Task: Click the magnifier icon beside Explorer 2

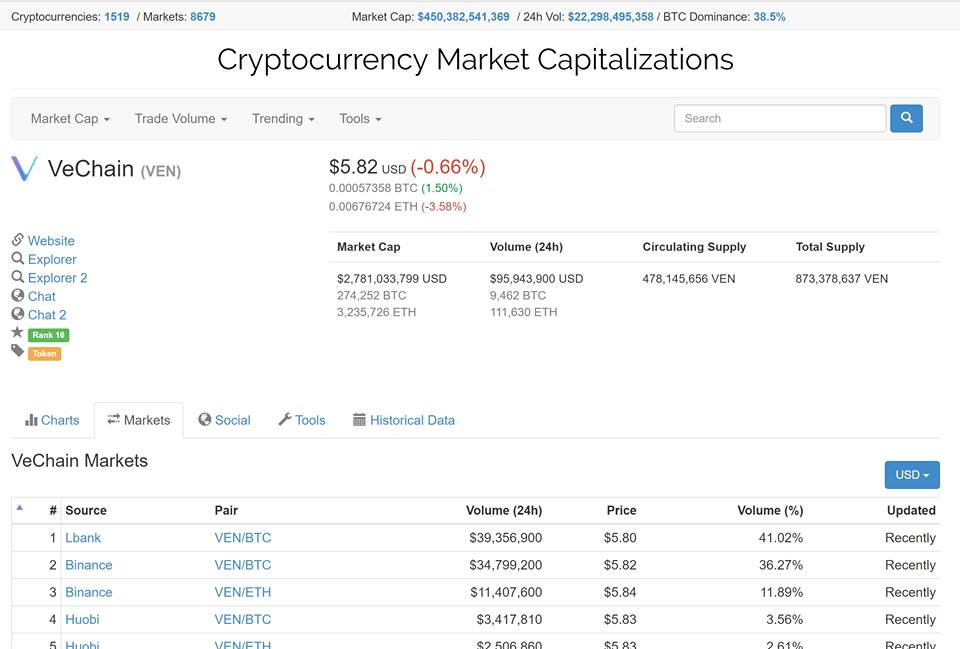Action: 18,277
